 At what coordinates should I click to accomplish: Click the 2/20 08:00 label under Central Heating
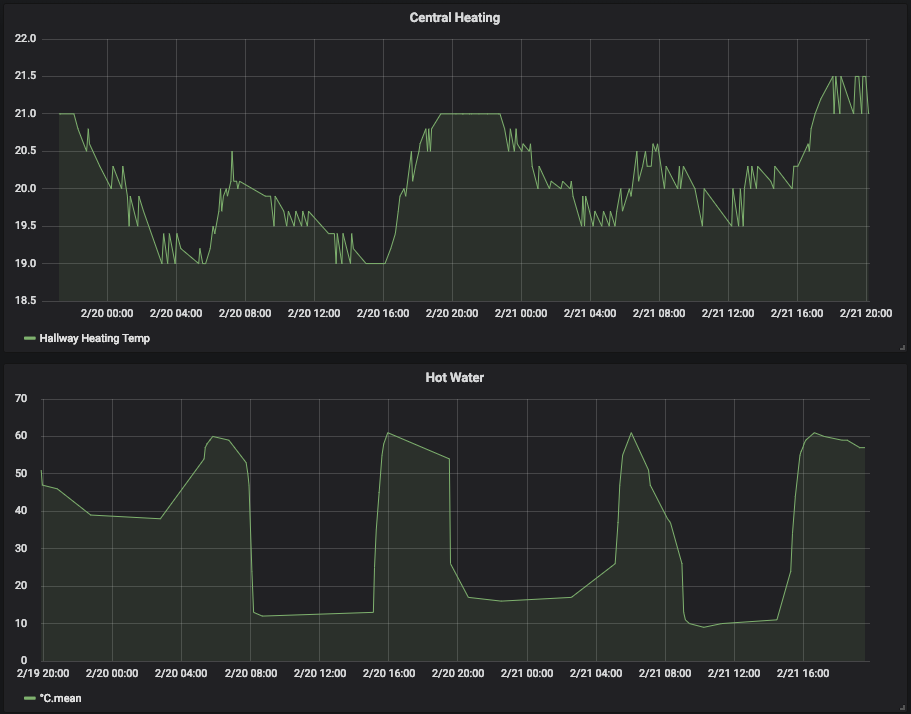(245, 313)
